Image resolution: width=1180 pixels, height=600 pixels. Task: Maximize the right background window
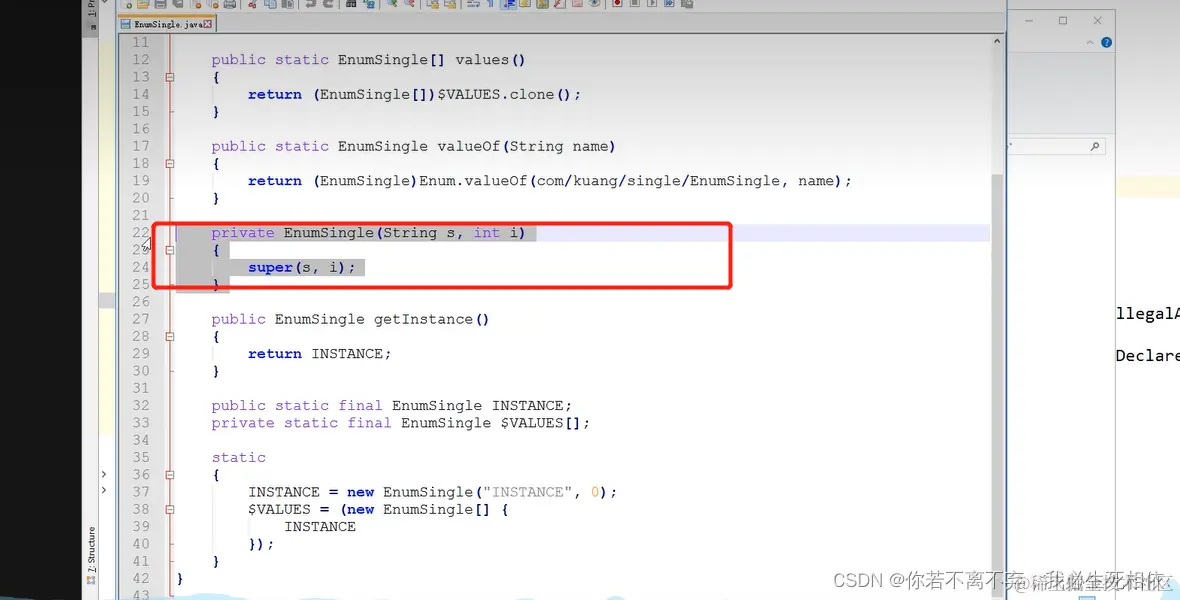(x=1063, y=21)
